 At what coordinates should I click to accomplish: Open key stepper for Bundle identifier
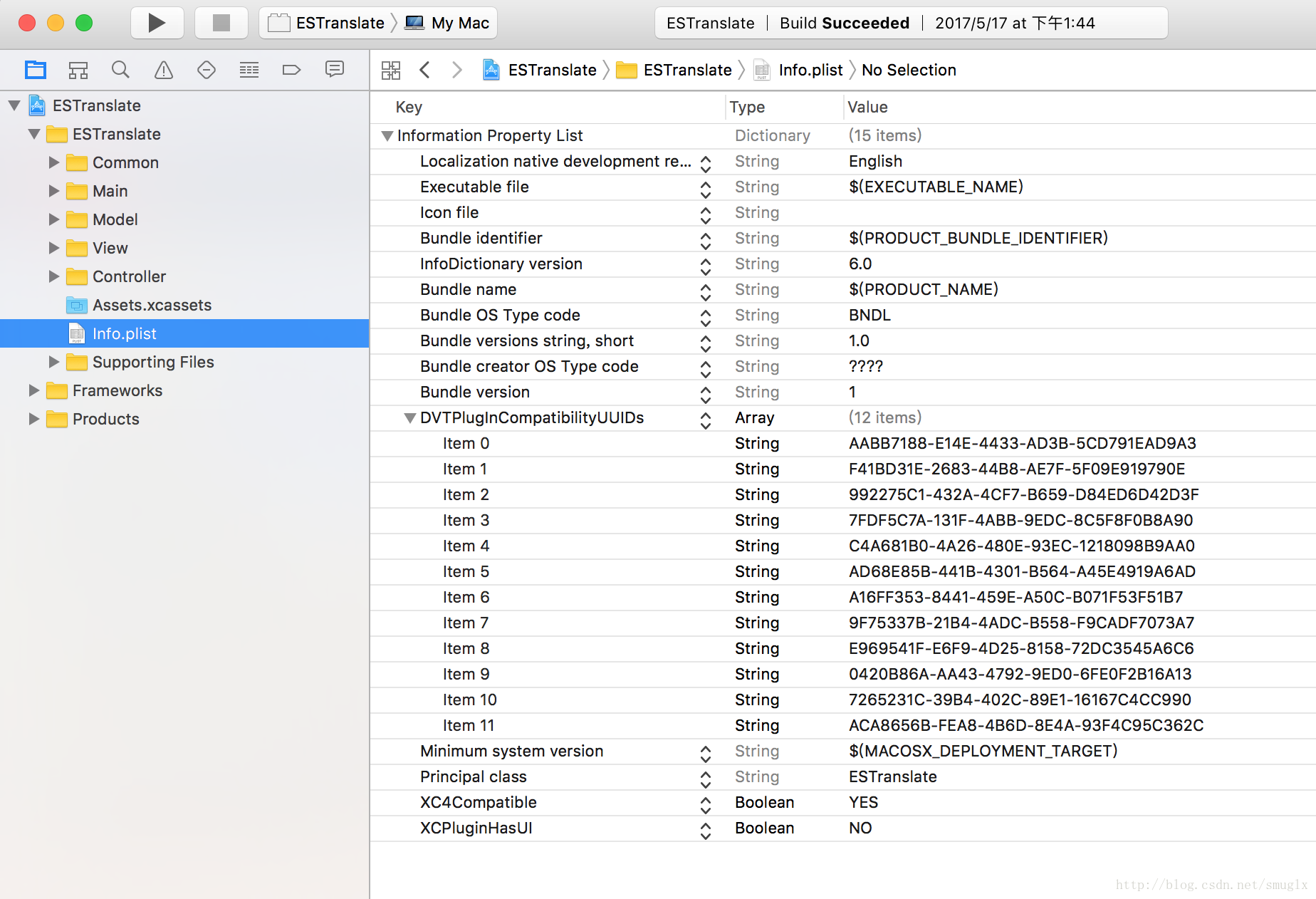pos(706,241)
